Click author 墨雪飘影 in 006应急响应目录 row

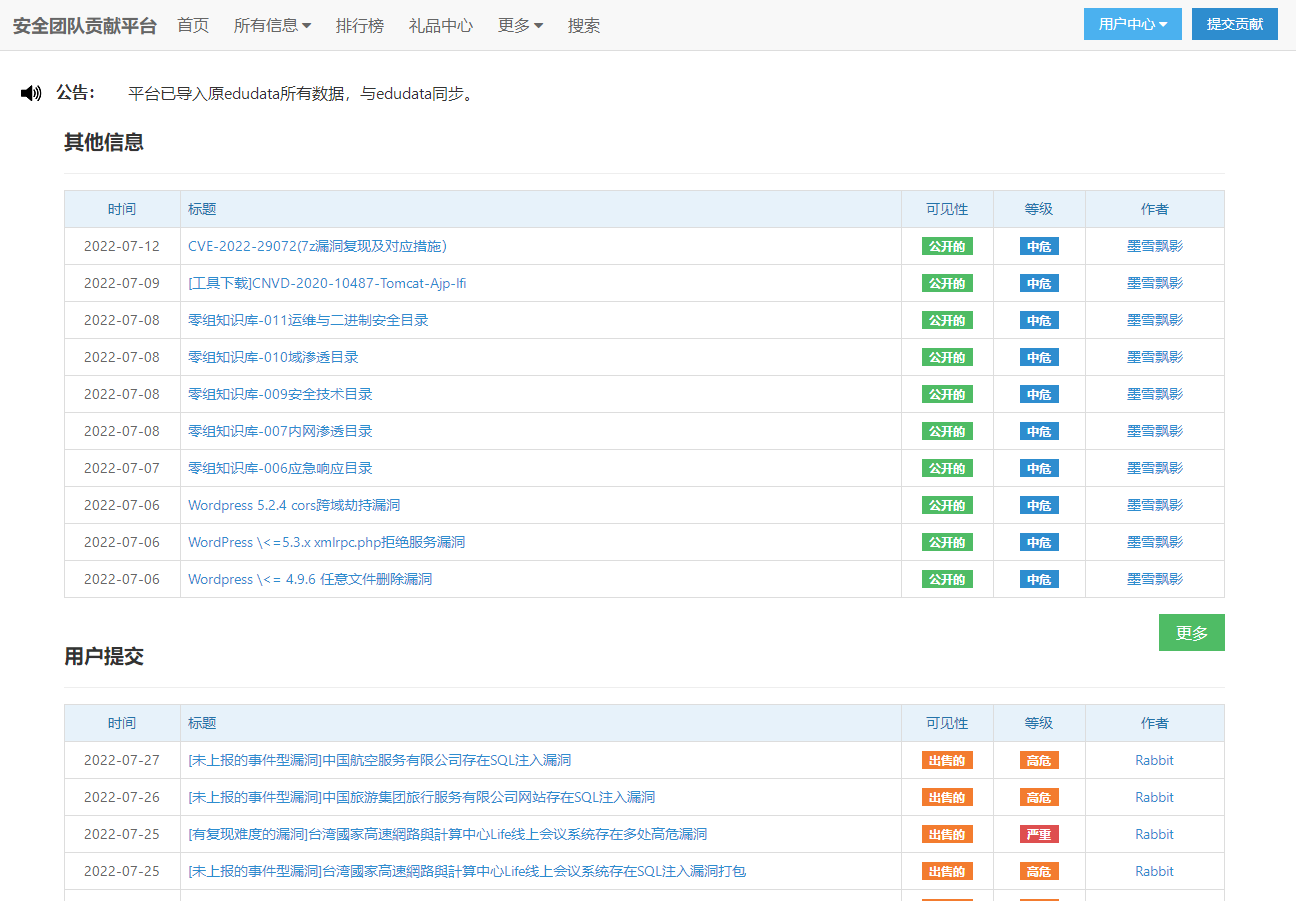[x=1155, y=468]
